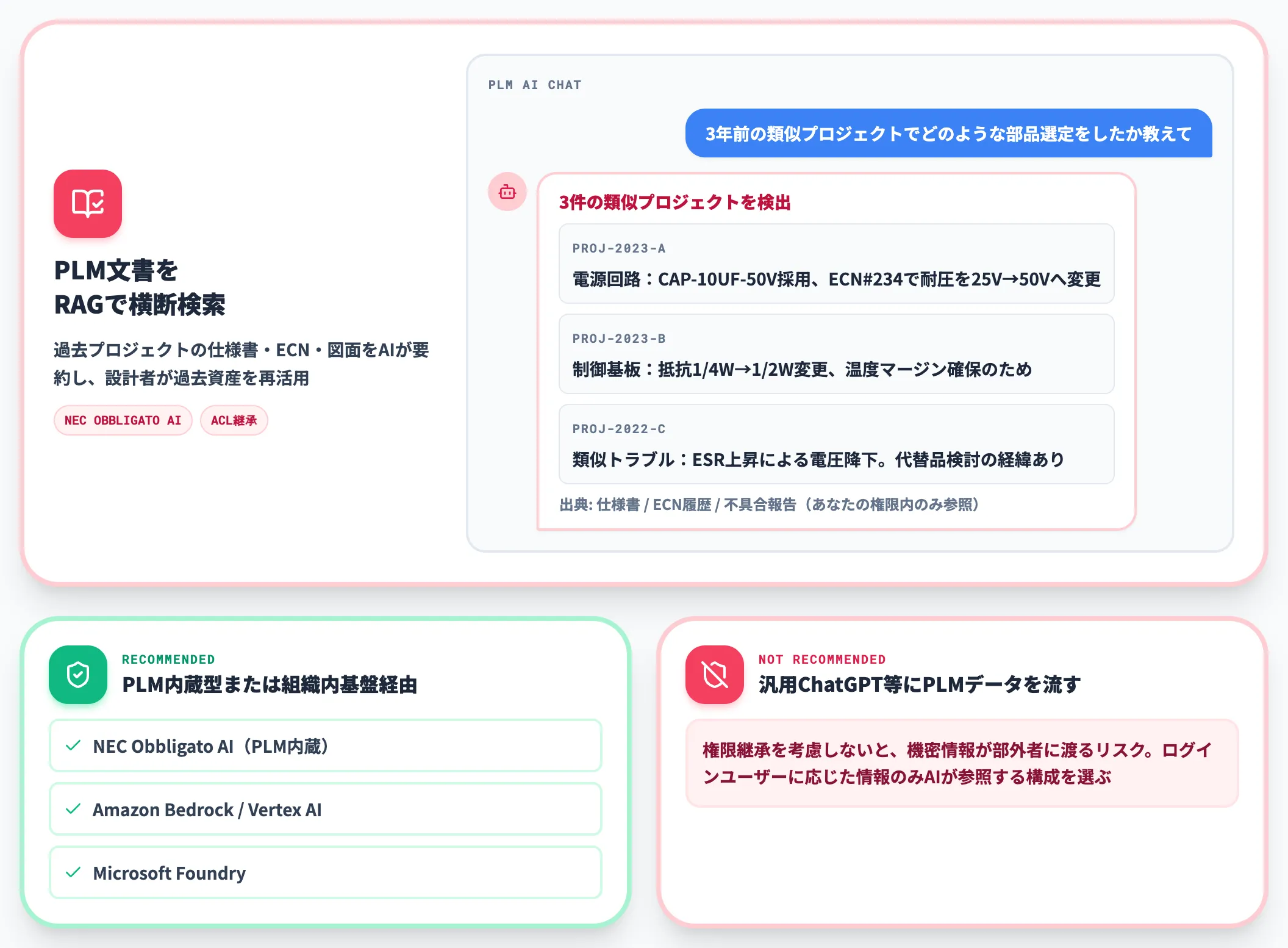Screen dimensions: 1288x948
Task: Click heading PLM内蔵型または組織内基盤経由
Action: coord(270,684)
